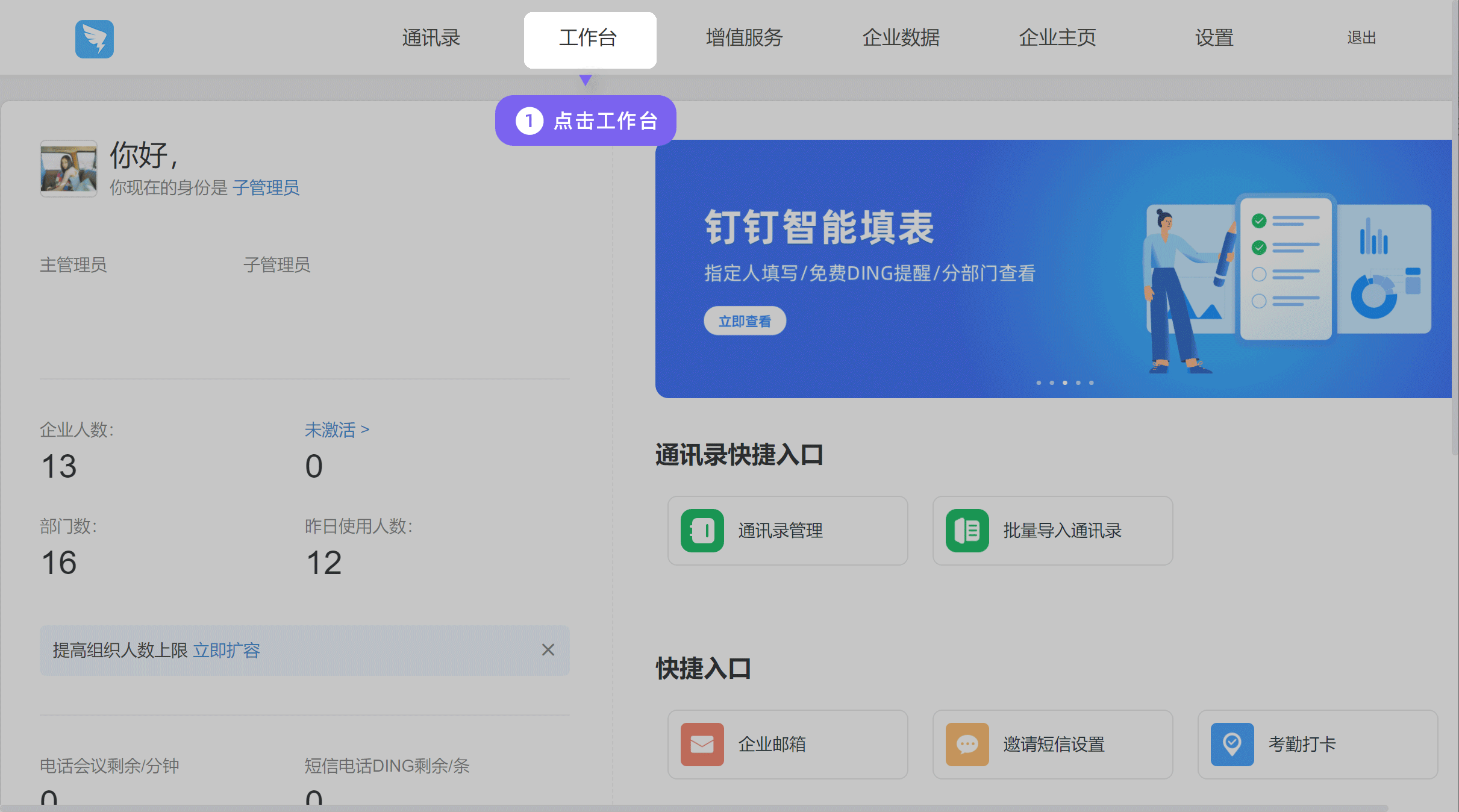The width and height of the screenshot is (1459, 812).
Task: Switch to the 通讯录 tab
Action: [x=431, y=38]
